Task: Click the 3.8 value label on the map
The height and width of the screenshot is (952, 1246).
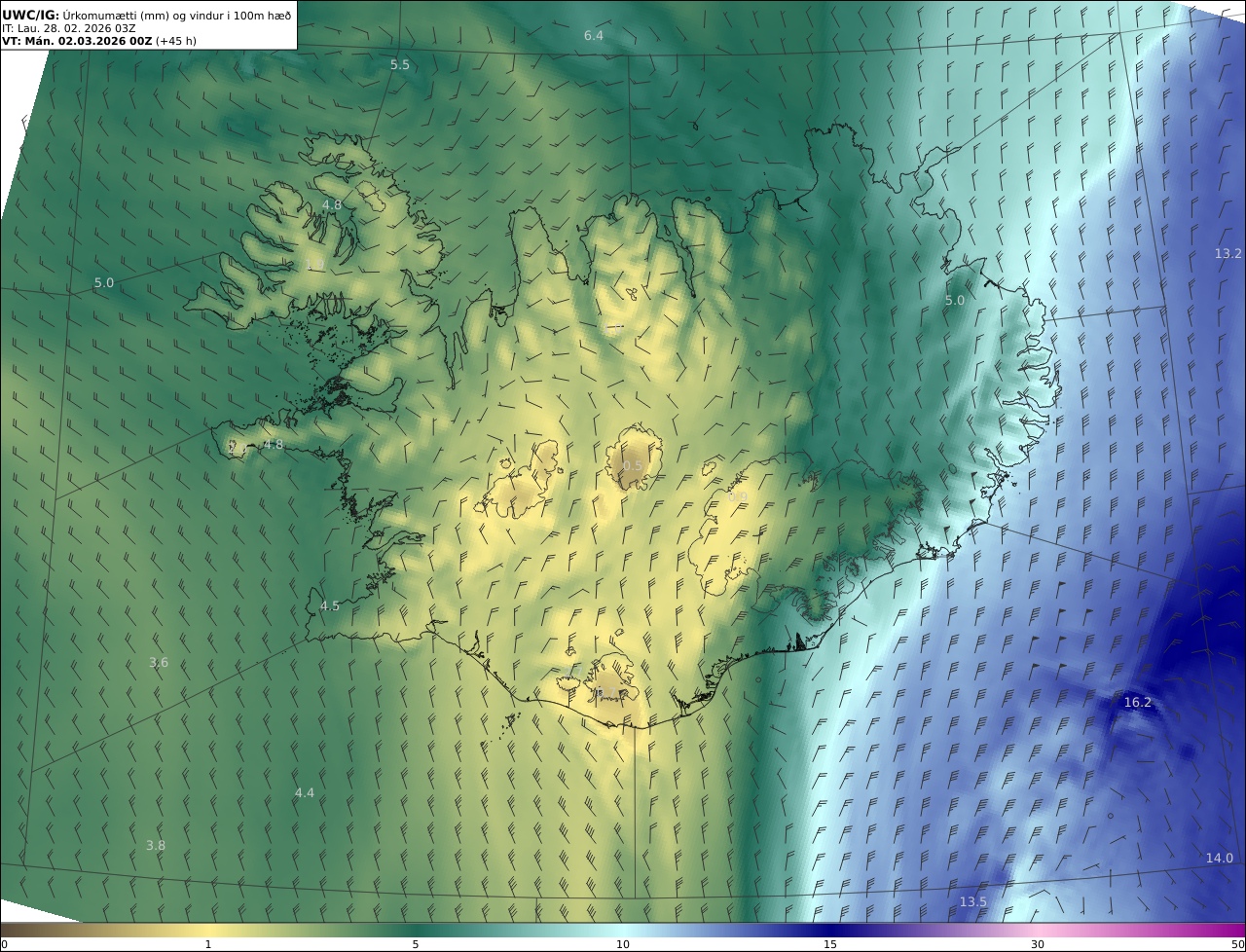Action: 156,846
